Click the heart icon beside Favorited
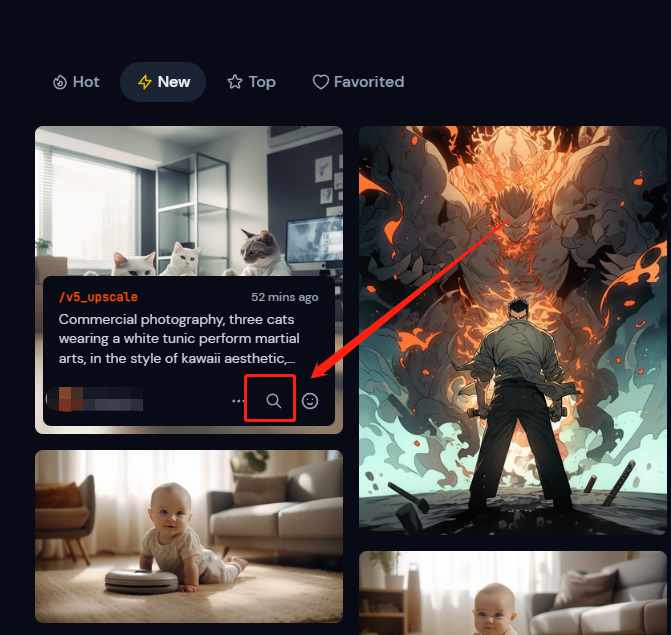 pos(321,82)
